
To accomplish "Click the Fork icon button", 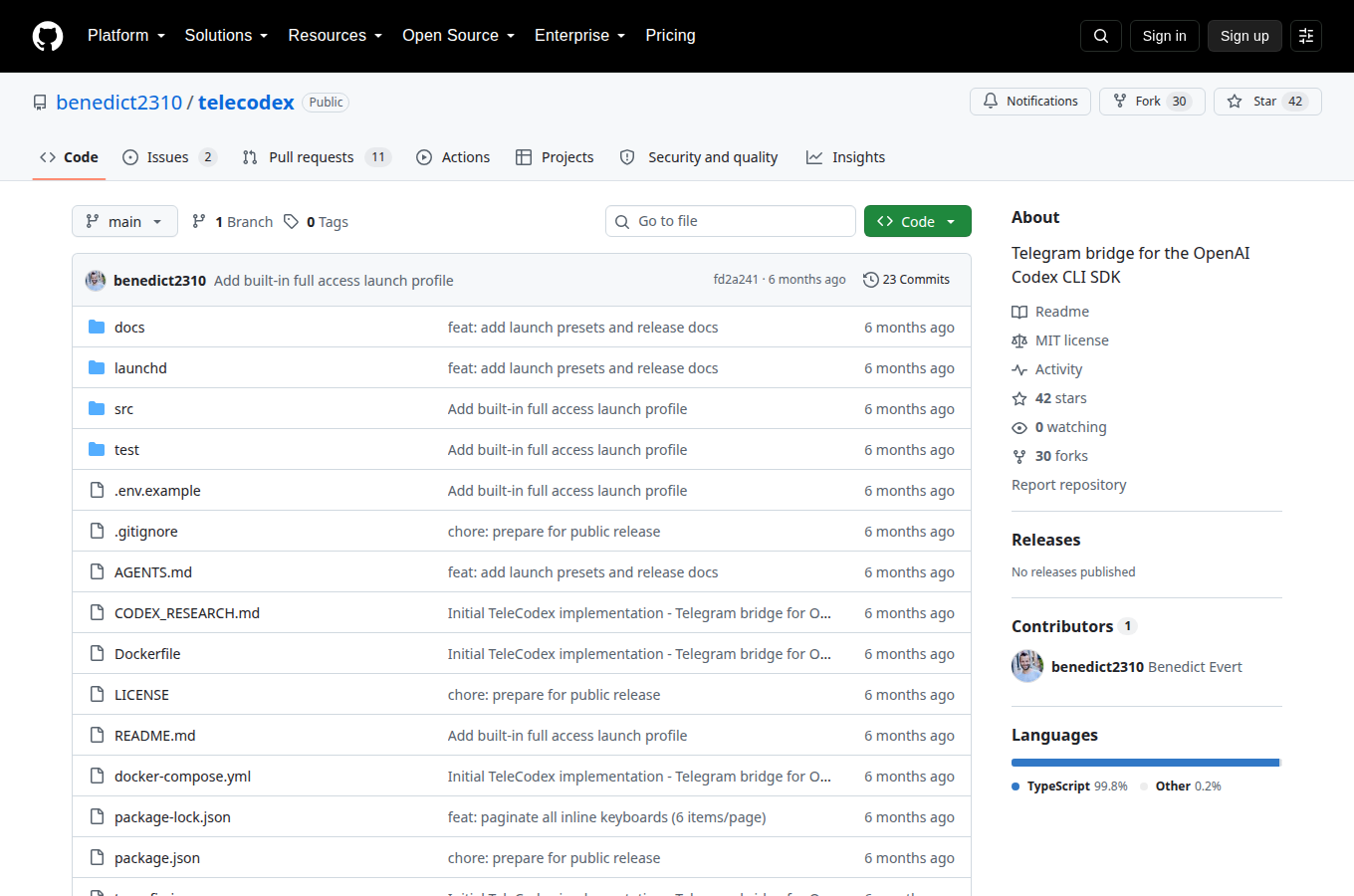I will pos(1120,102).
